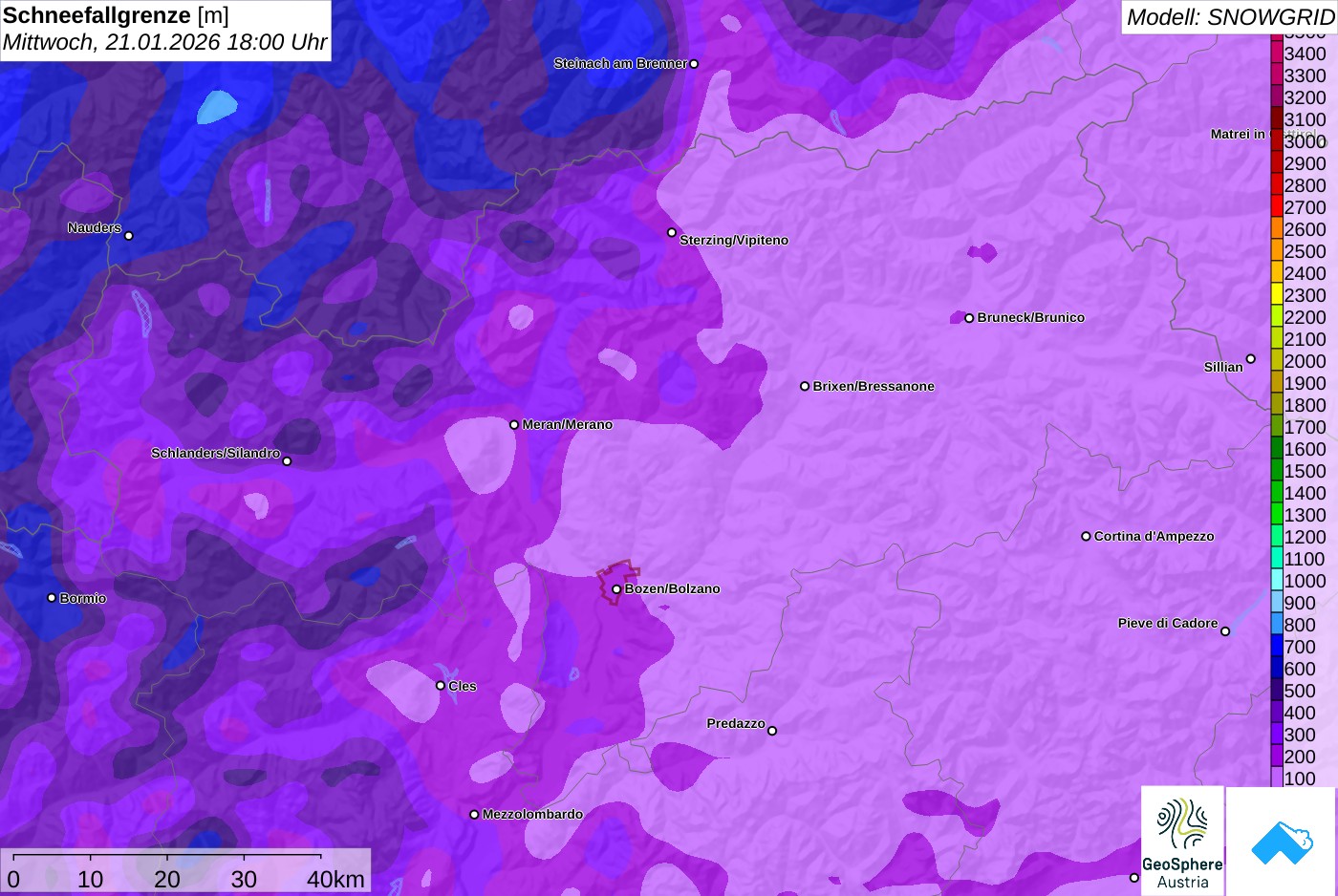
Task: Click the 'Sterzing/Vipiteno' label
Action: coord(734,241)
